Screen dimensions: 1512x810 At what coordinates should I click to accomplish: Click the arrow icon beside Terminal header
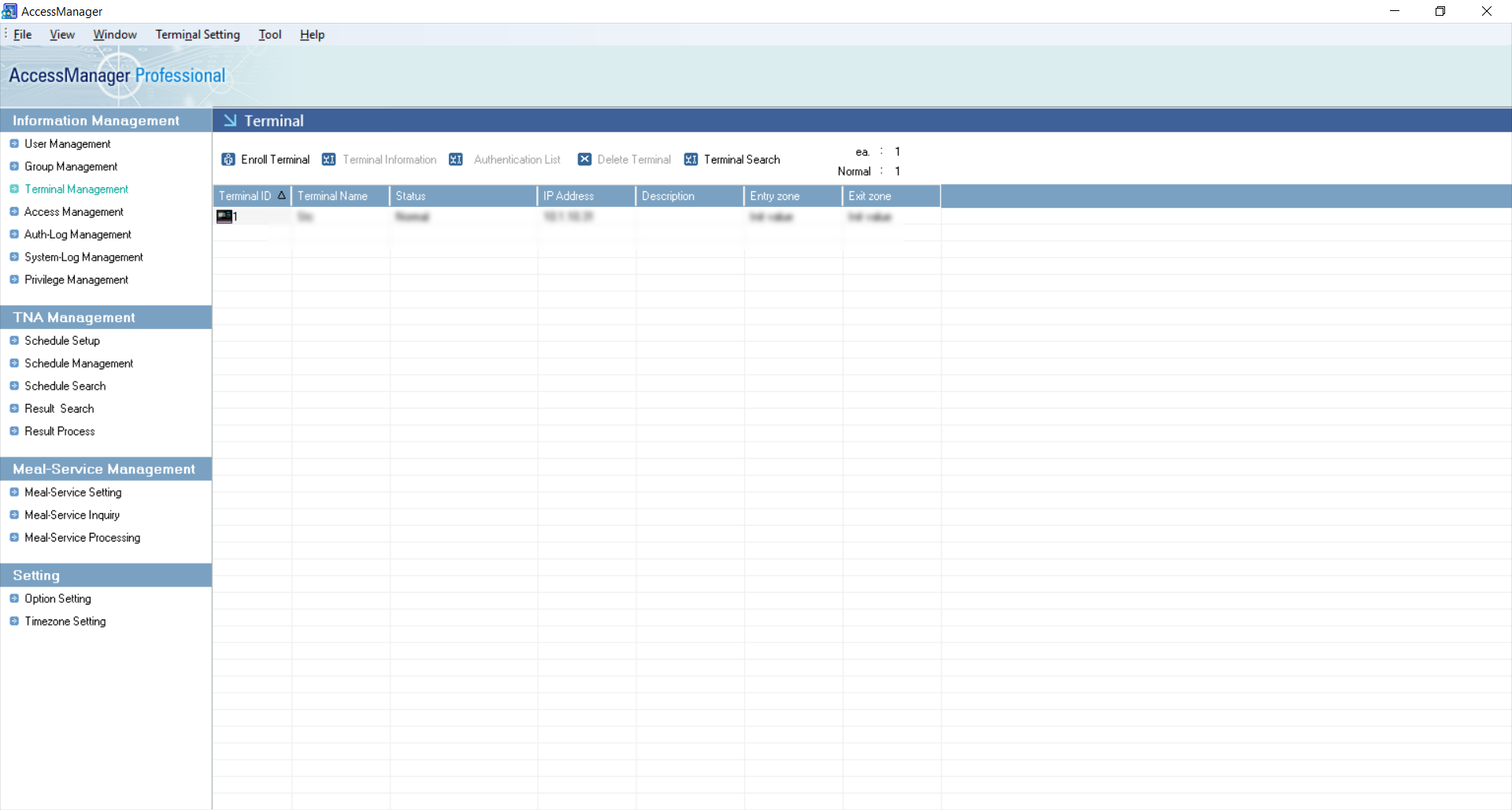point(230,120)
